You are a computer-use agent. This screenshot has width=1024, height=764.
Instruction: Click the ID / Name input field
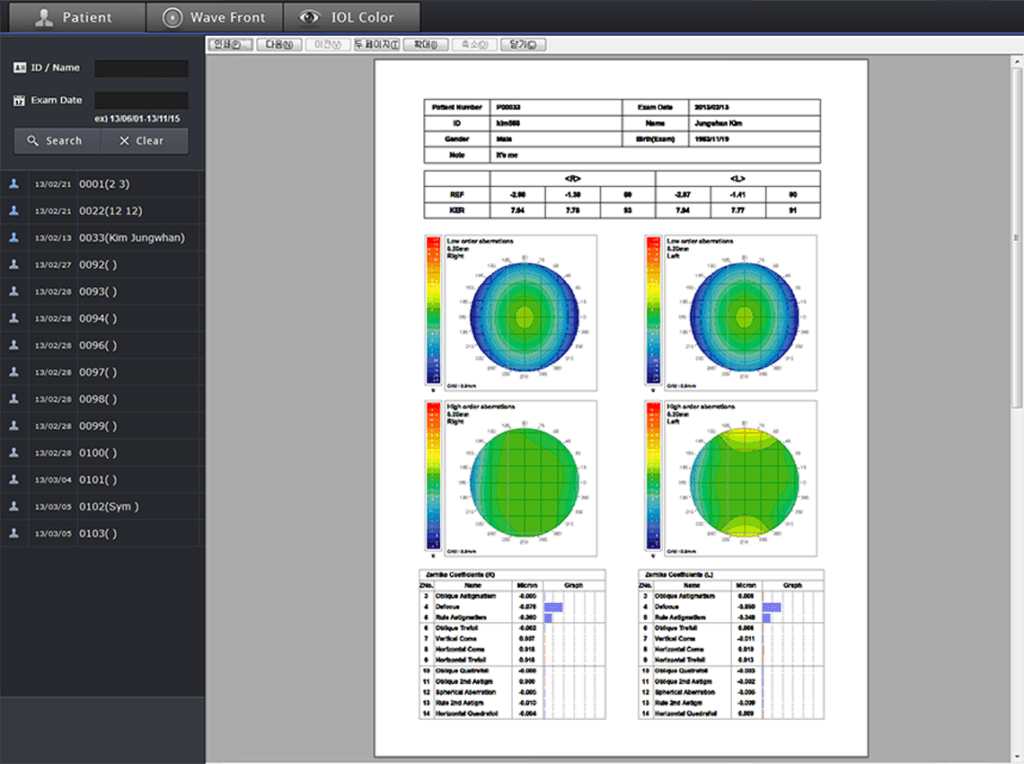click(141, 68)
